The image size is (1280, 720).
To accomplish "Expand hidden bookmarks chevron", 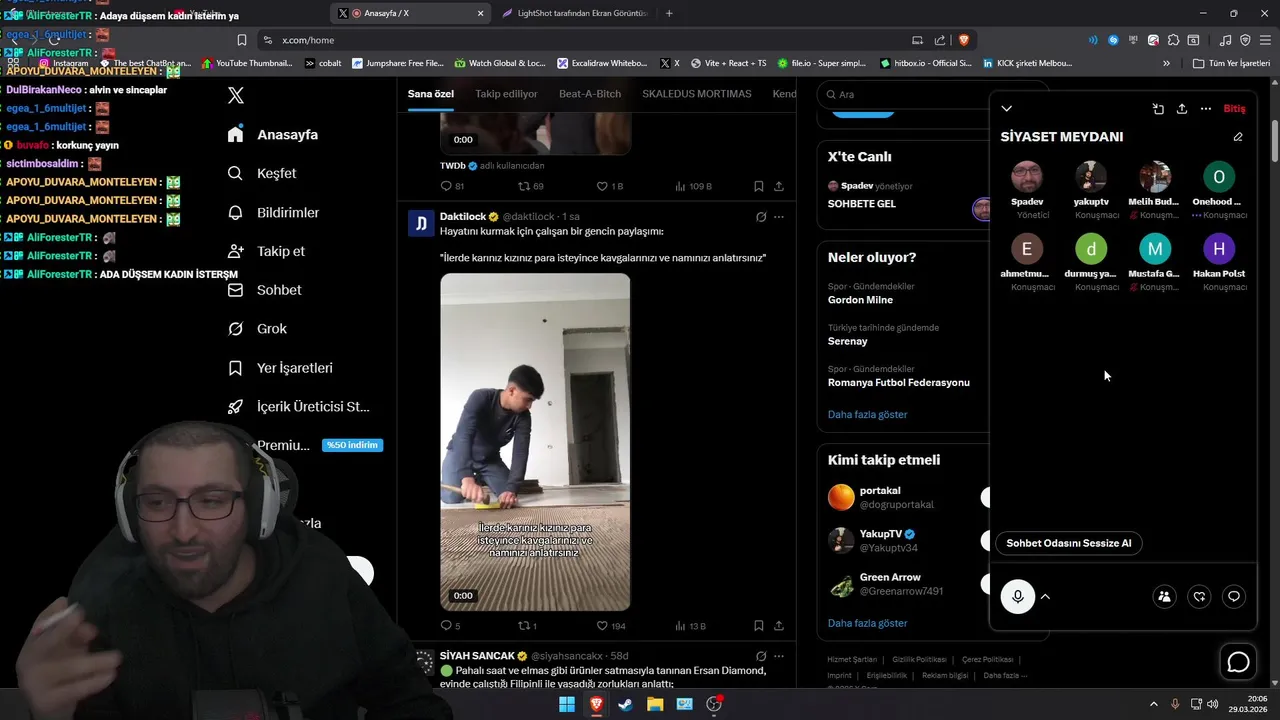I will pyautogui.click(x=1166, y=63).
